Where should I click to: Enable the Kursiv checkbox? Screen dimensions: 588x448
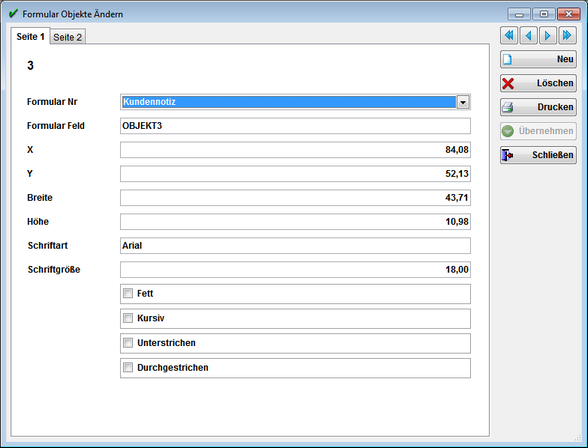click(x=128, y=318)
